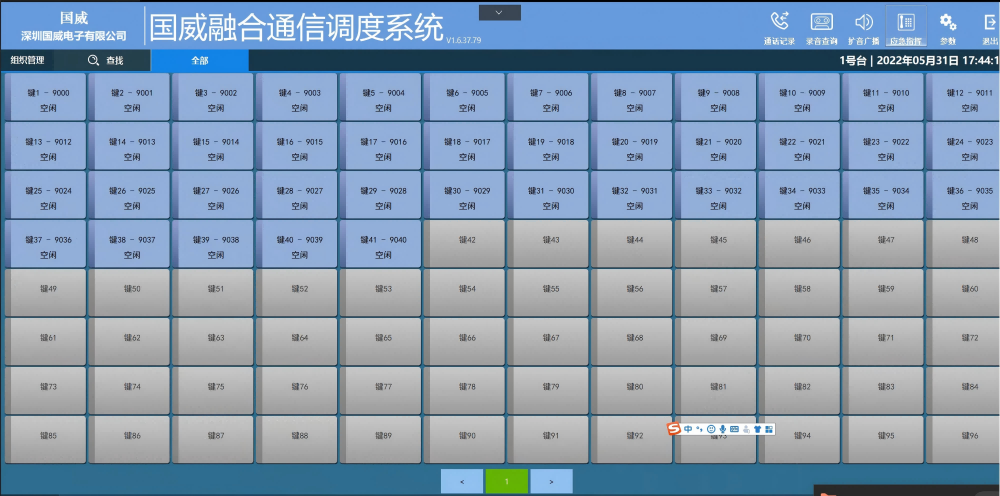Open Sogou soft keyboard icon

pyautogui.click(x=734, y=429)
